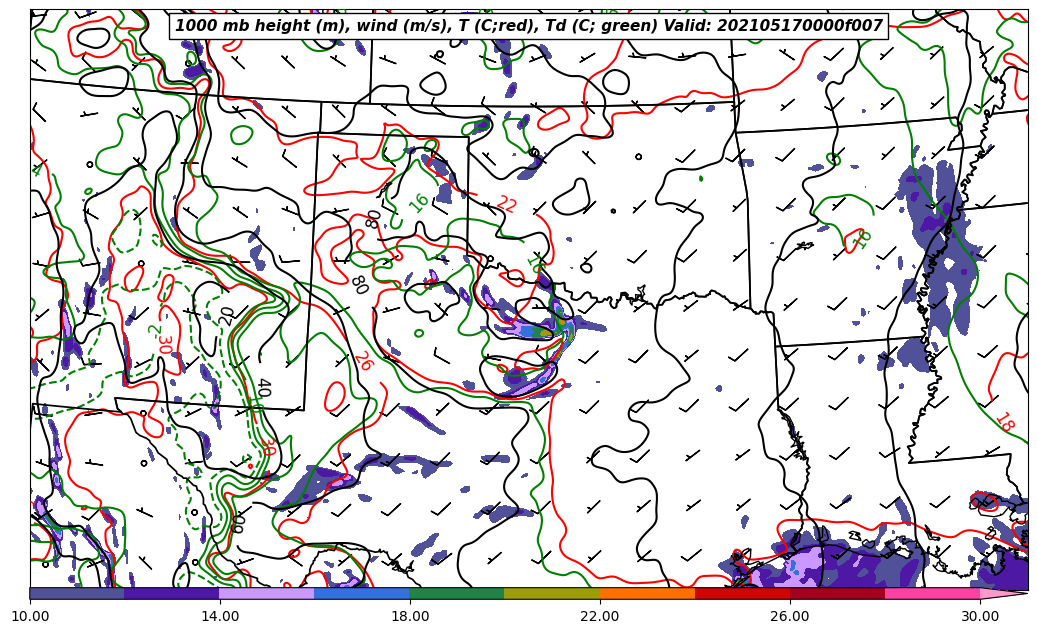Select the orange colorbar segment

(x=646, y=593)
